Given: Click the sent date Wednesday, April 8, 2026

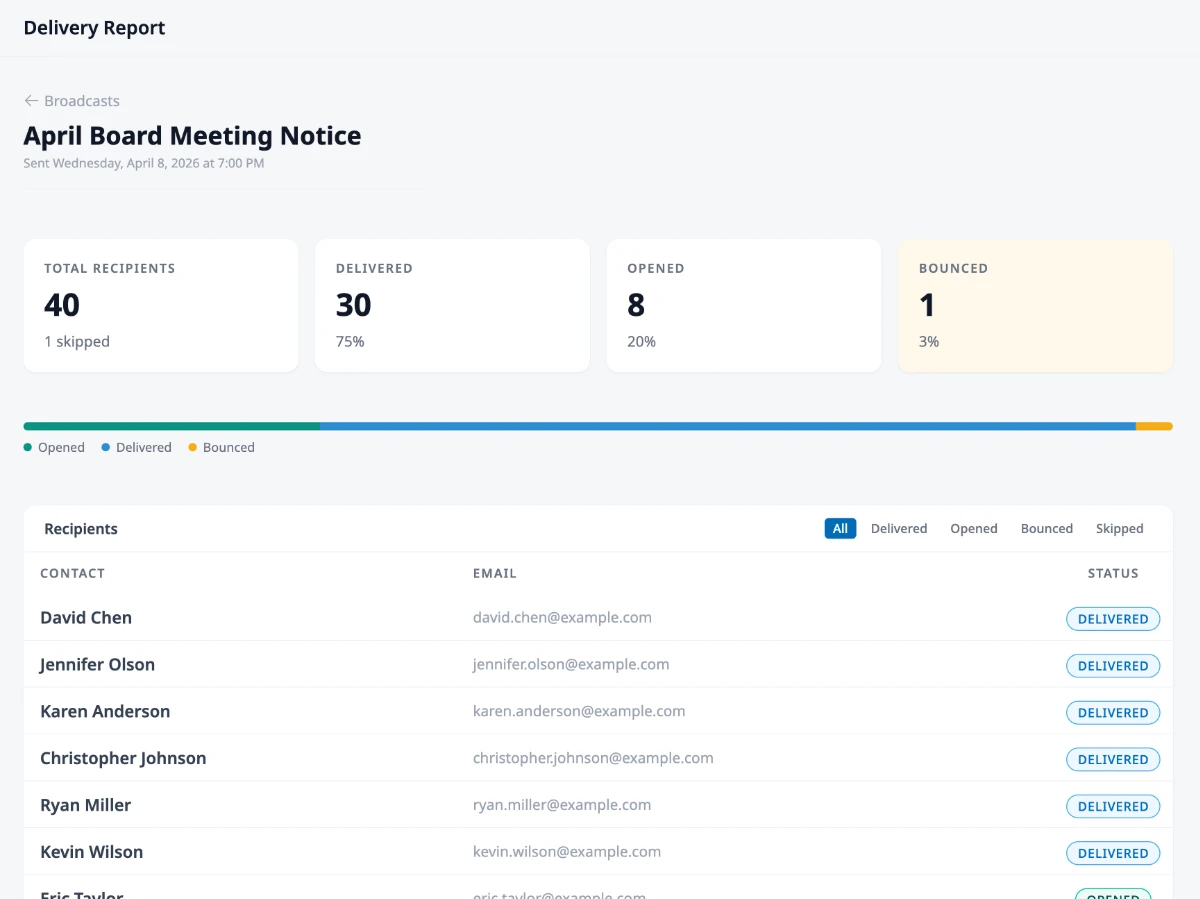Looking at the screenshot, I should (144, 163).
